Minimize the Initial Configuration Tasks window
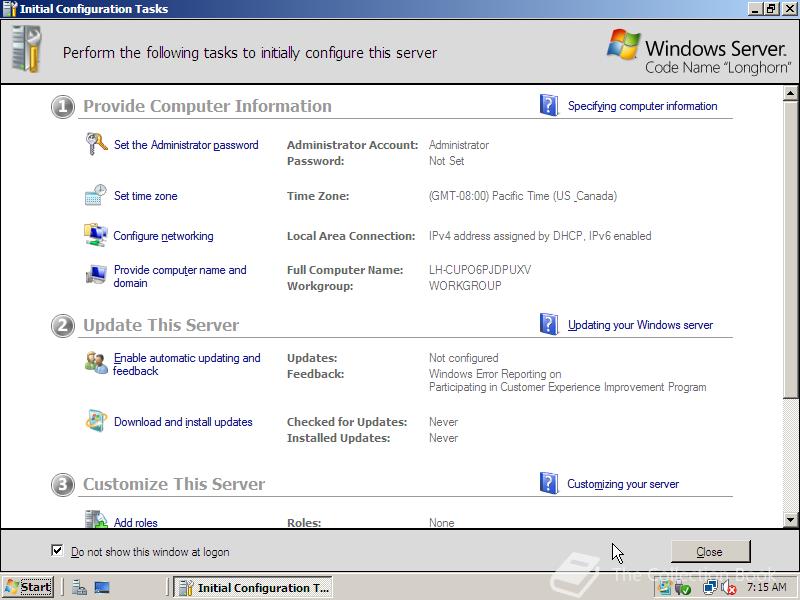Viewport: 800px width, 600px height. pyautogui.click(x=756, y=9)
